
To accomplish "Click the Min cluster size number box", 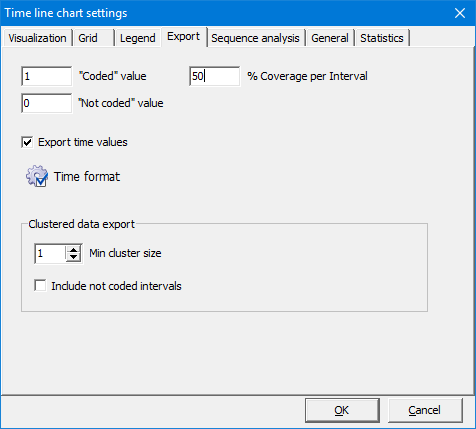I will [50, 254].
